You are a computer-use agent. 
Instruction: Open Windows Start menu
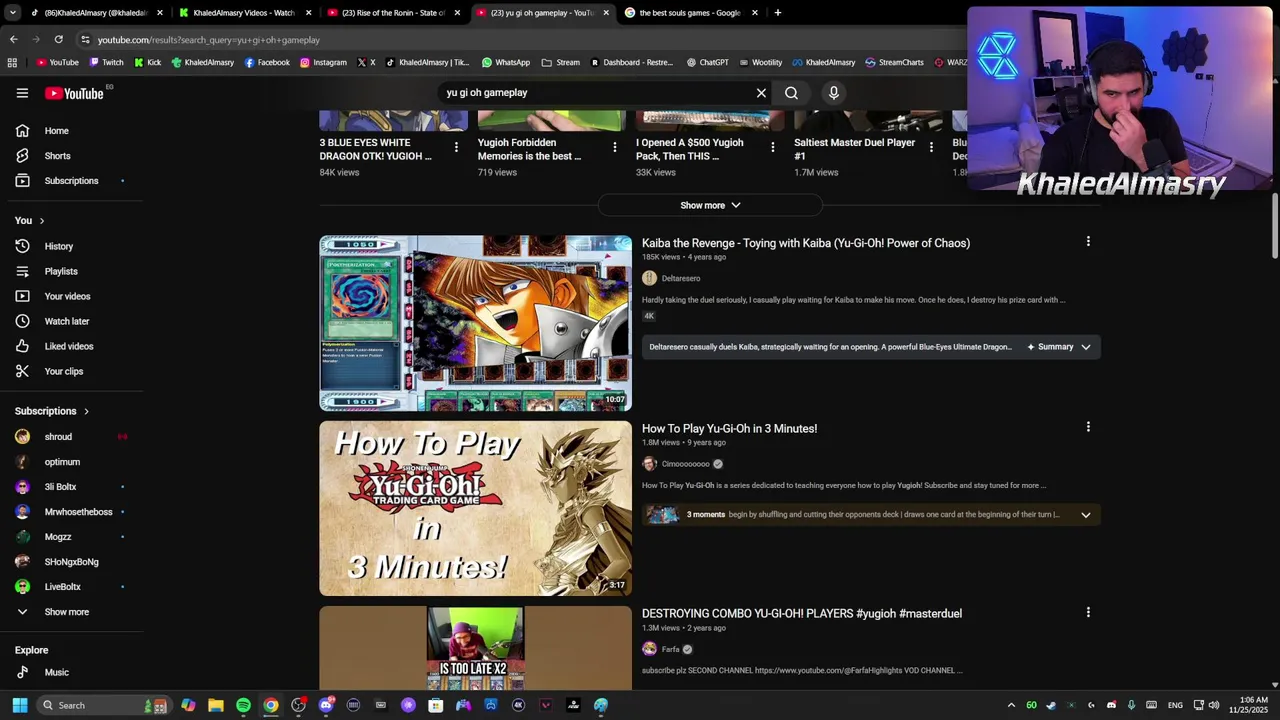[x=19, y=705]
